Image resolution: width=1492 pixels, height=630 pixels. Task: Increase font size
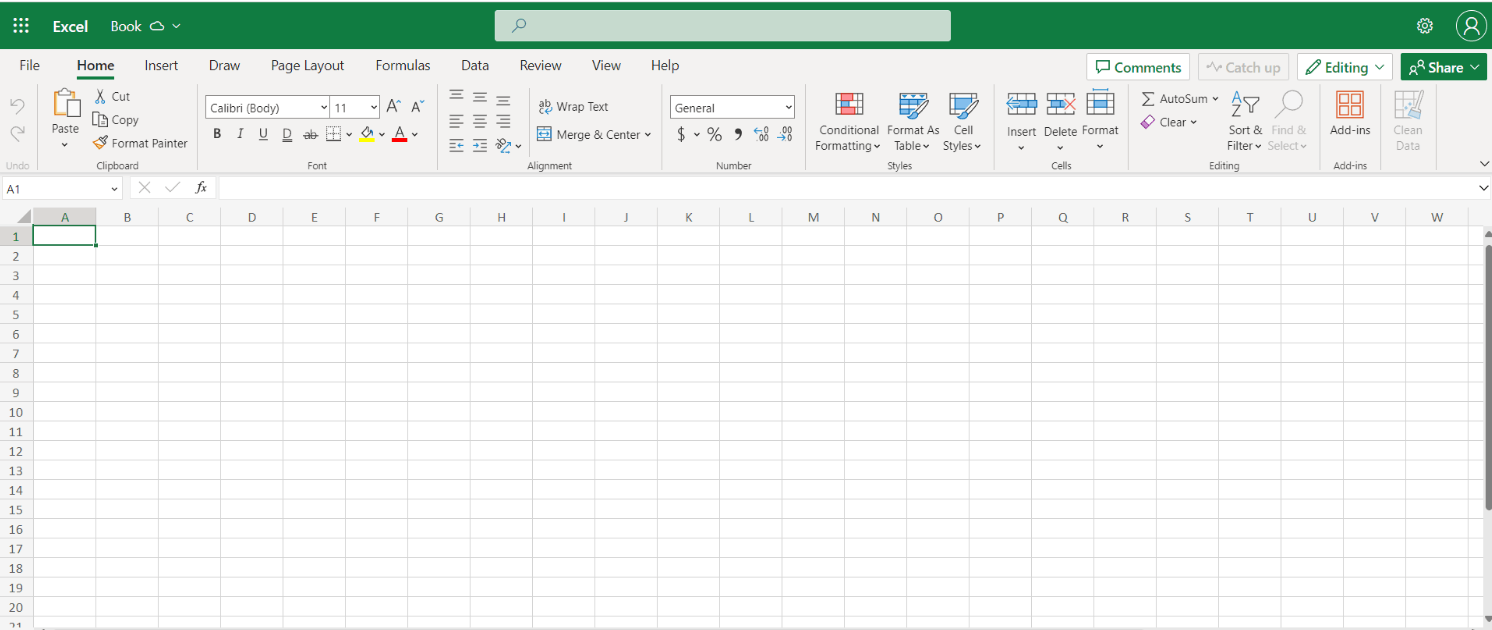[x=394, y=106]
